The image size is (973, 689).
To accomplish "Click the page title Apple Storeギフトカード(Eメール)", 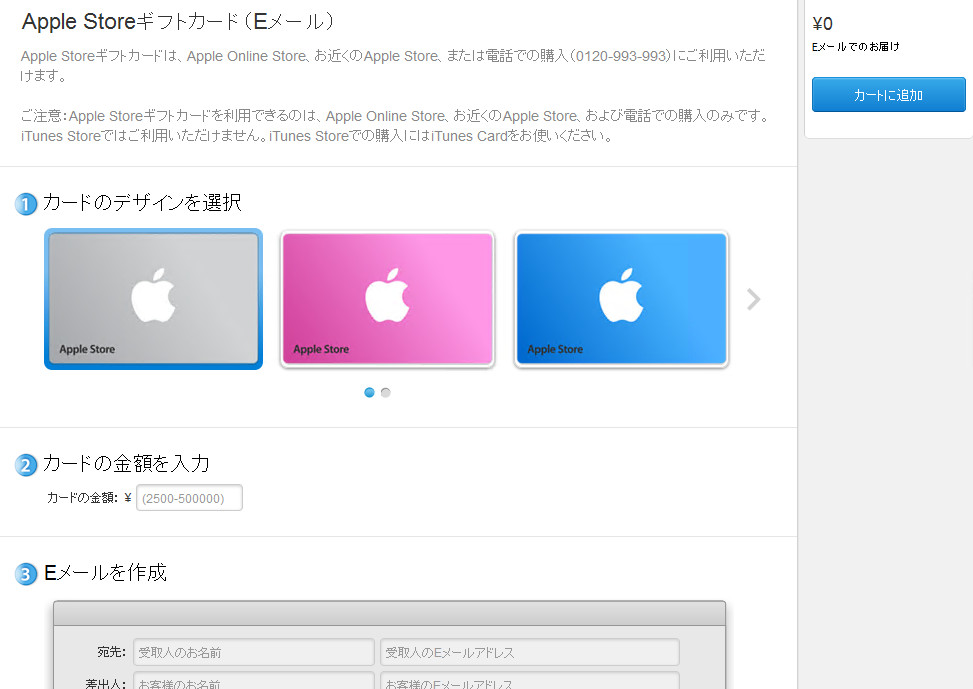I will (x=177, y=22).
